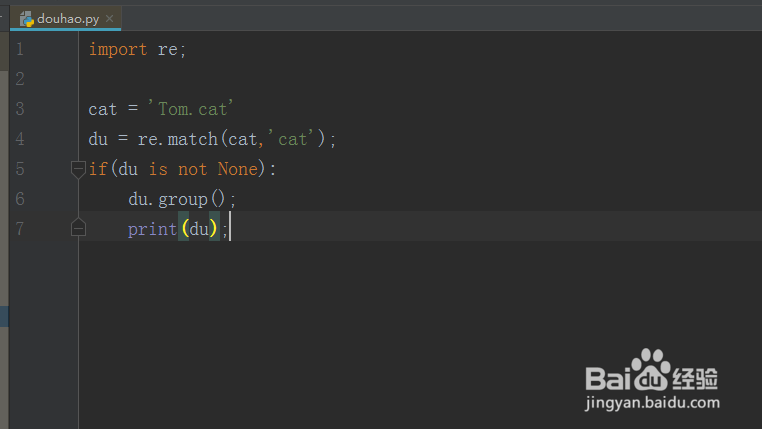The width and height of the screenshot is (762, 429).
Task: Open the jingyan.baidu.com link
Action: click(x=652, y=403)
